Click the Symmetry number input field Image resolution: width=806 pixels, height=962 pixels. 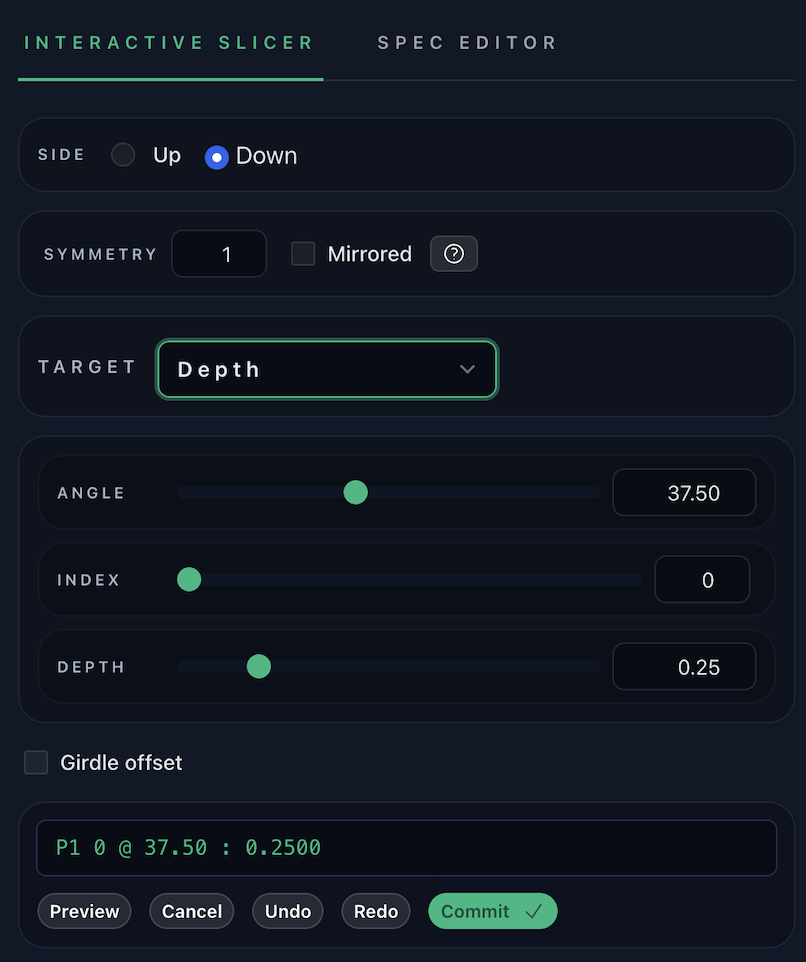click(x=219, y=254)
